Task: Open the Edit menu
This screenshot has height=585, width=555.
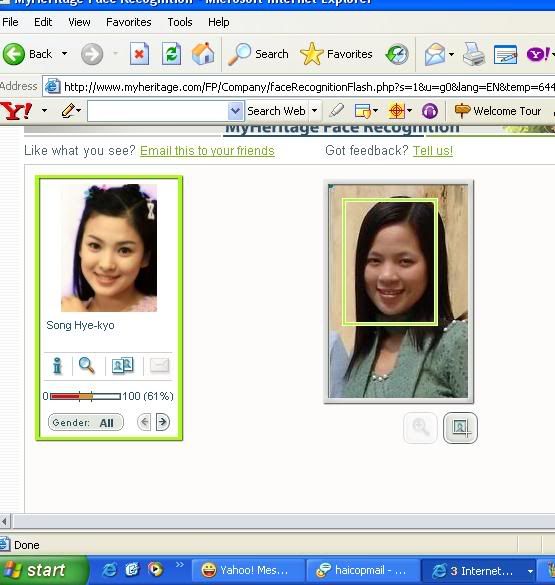Action: [43, 22]
